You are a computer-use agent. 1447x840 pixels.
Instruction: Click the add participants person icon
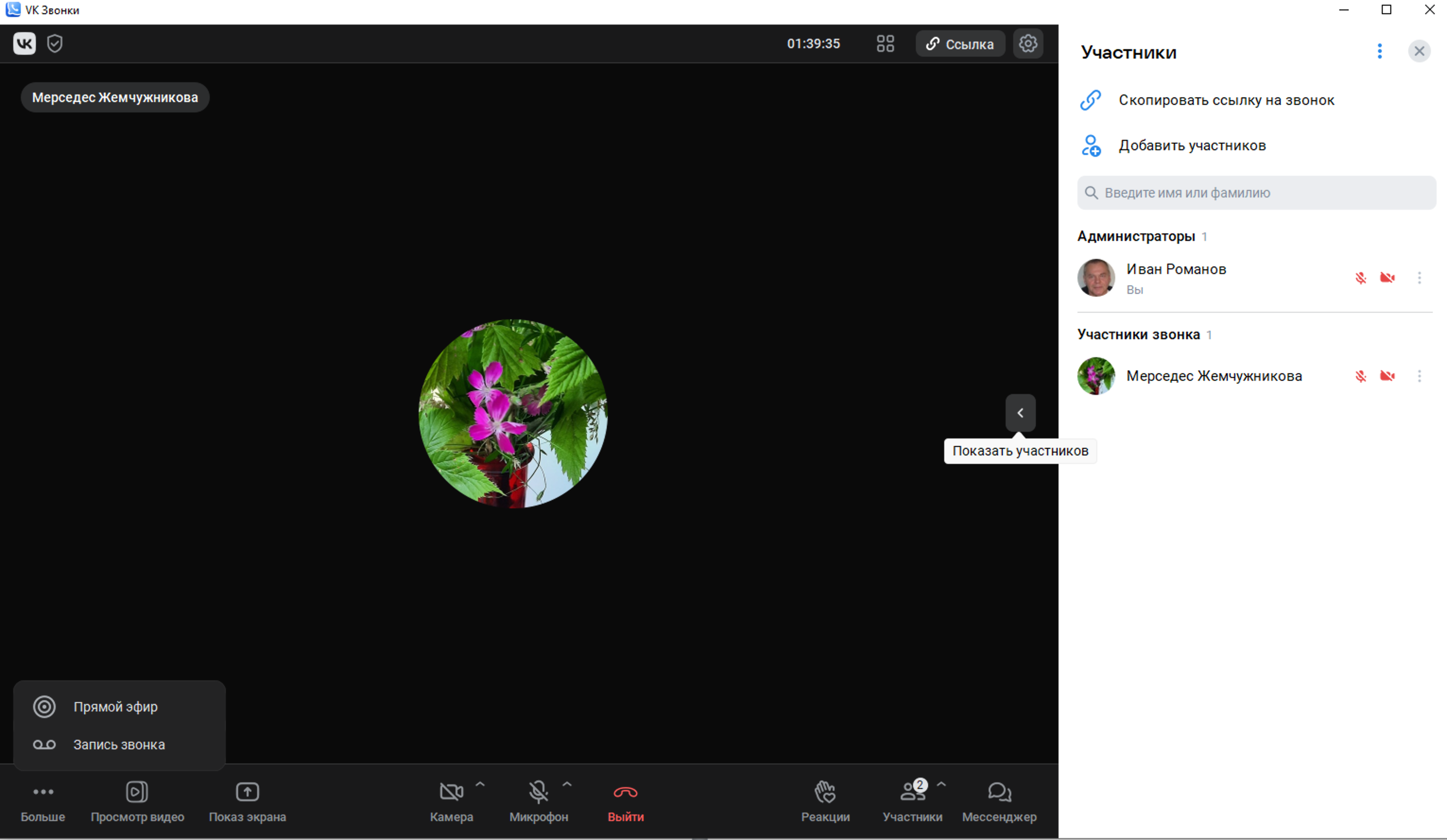tap(1090, 145)
